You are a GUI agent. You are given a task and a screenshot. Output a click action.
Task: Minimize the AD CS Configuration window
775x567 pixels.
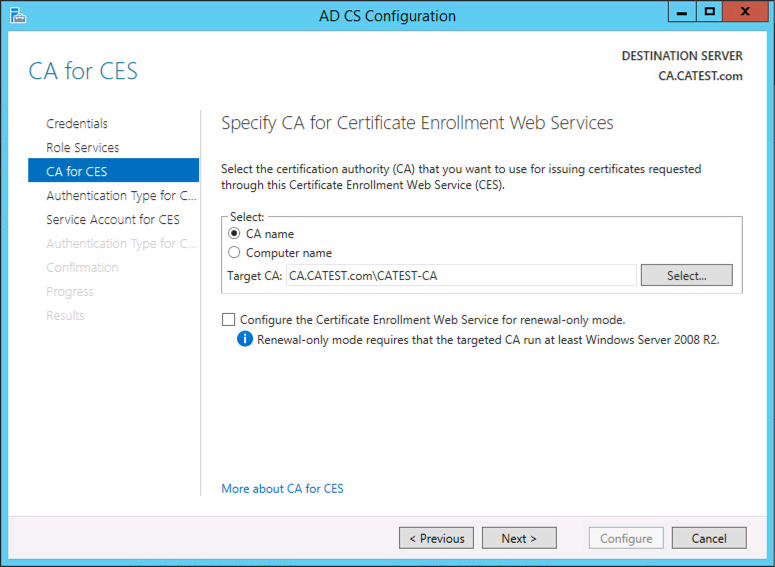(682, 11)
